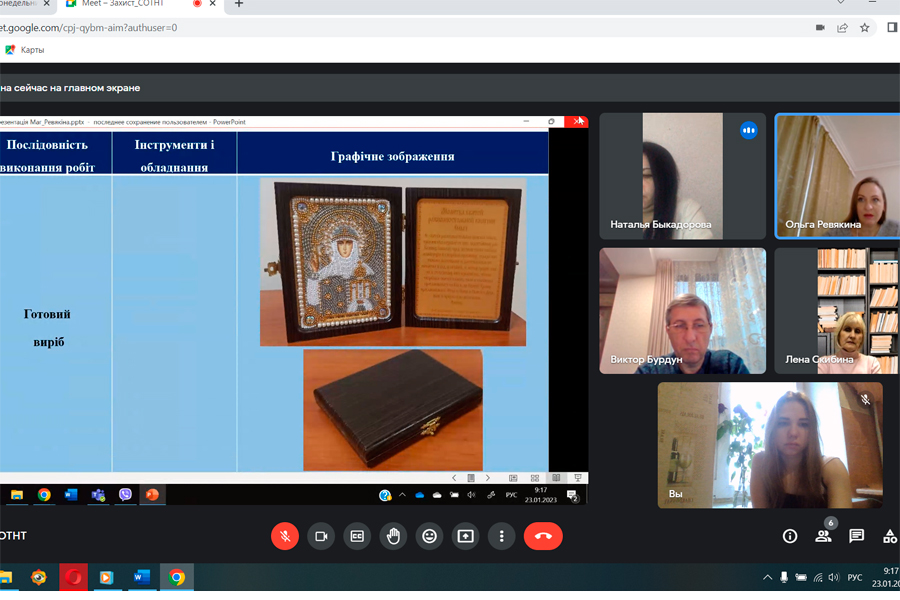Viewport: 900px width, 600px height.
Task: Click the orange eye app icon on taskbar
Action: pos(39,577)
